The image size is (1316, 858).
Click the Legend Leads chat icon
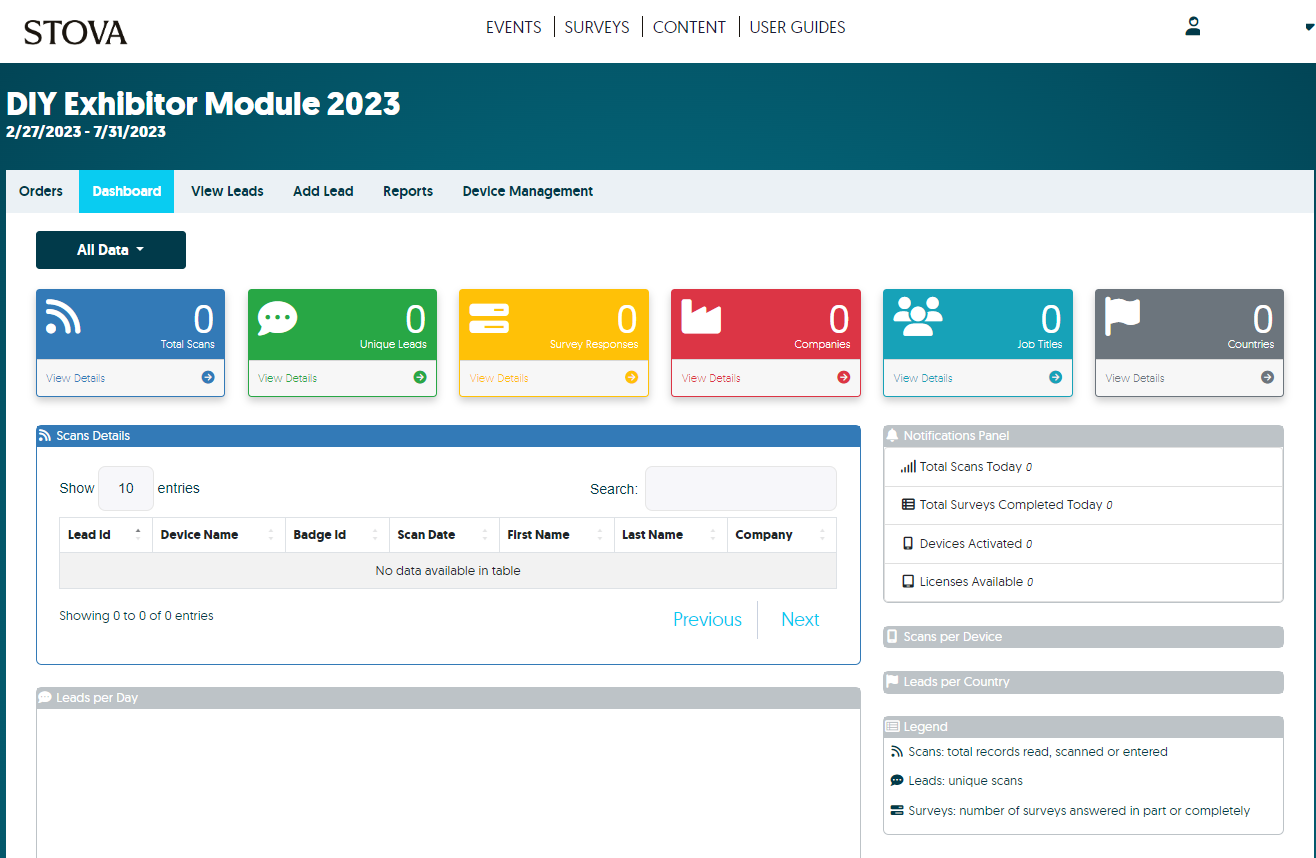[x=897, y=781]
